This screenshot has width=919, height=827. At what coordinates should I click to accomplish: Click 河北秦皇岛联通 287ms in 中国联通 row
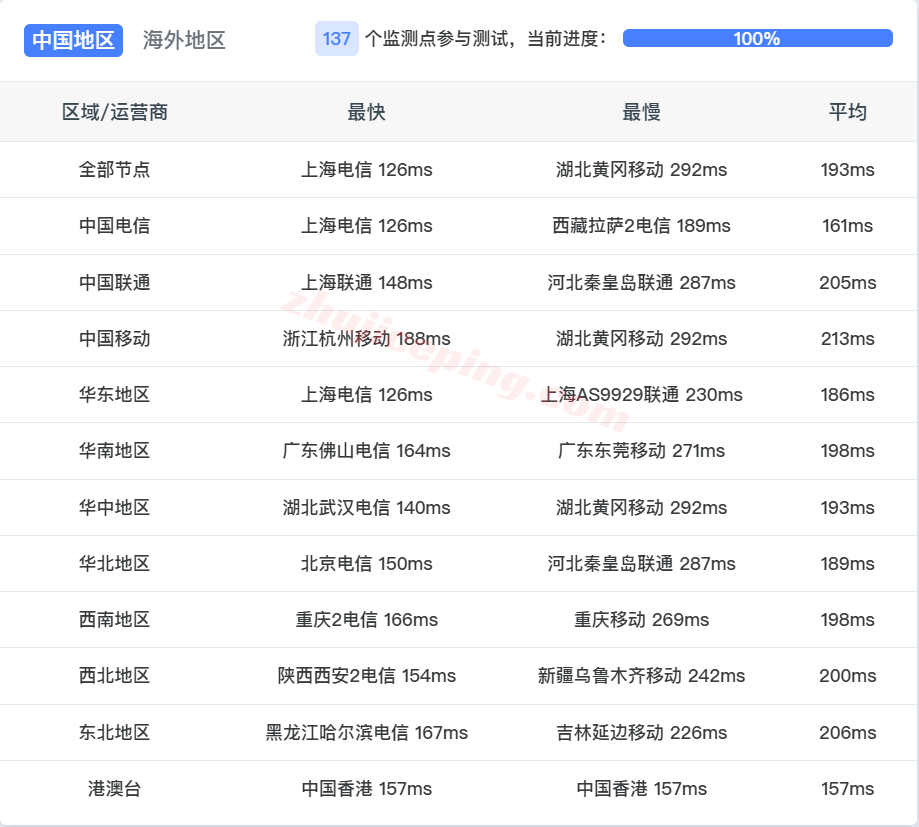point(641,283)
